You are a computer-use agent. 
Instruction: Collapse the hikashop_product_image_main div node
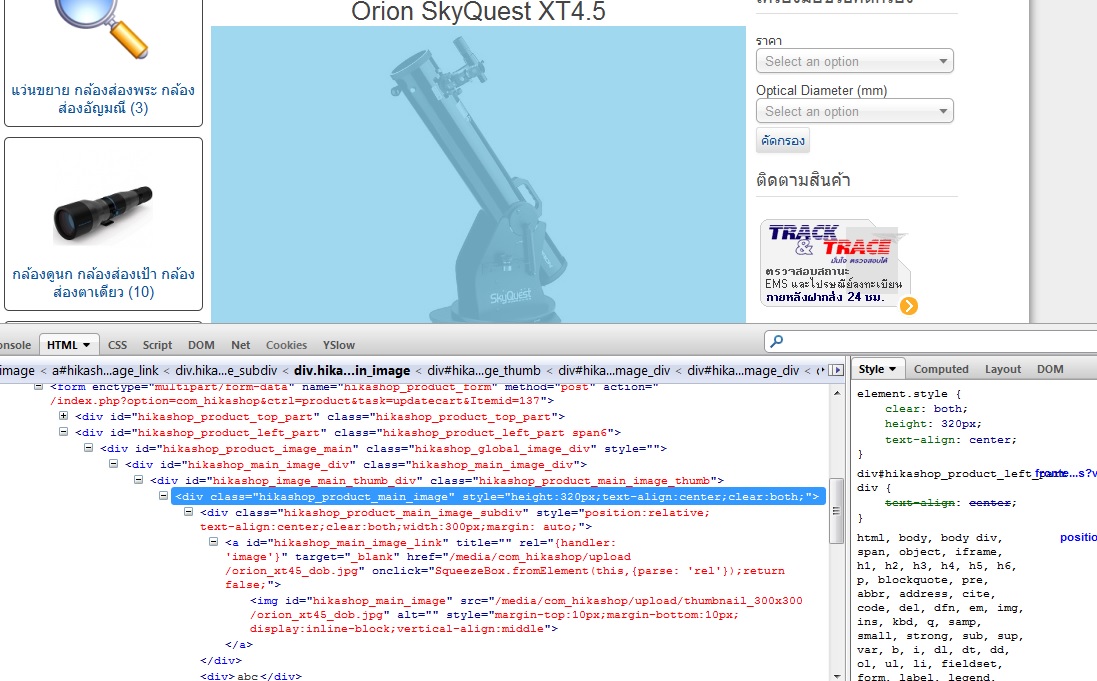click(x=89, y=448)
